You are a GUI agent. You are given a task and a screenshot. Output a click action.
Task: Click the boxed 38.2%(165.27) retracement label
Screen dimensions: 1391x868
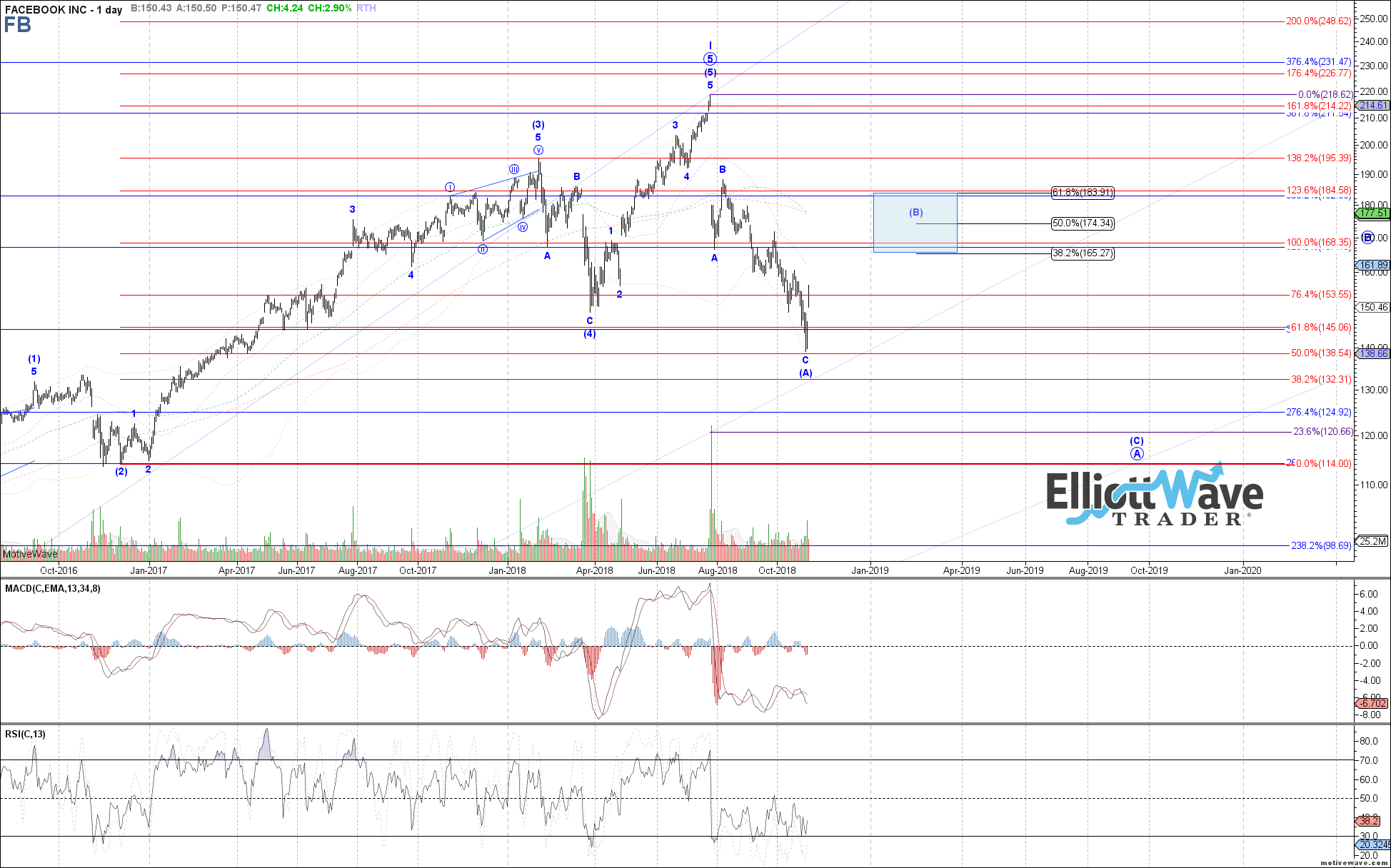click(x=1083, y=253)
